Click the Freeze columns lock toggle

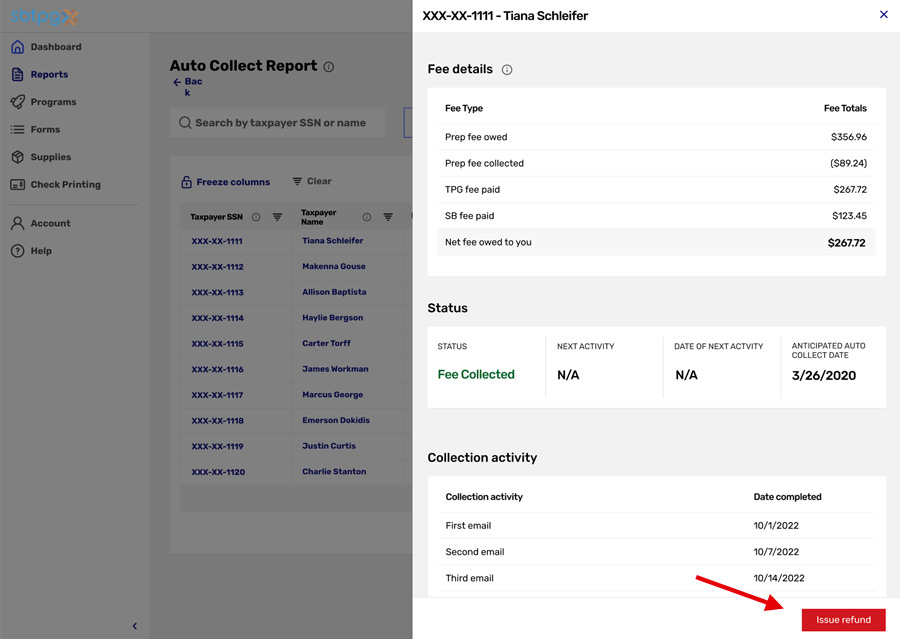point(186,181)
